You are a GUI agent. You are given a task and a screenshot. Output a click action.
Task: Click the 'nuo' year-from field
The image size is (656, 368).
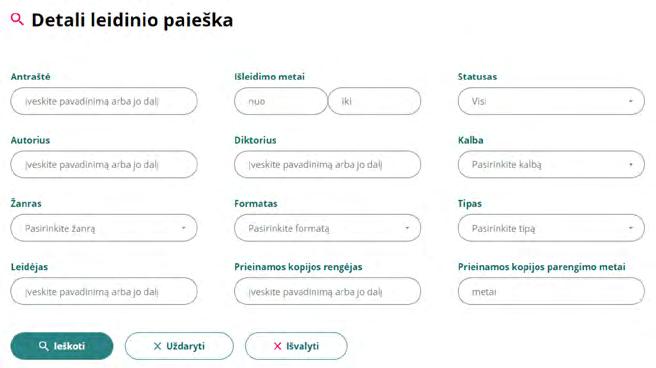(281, 101)
